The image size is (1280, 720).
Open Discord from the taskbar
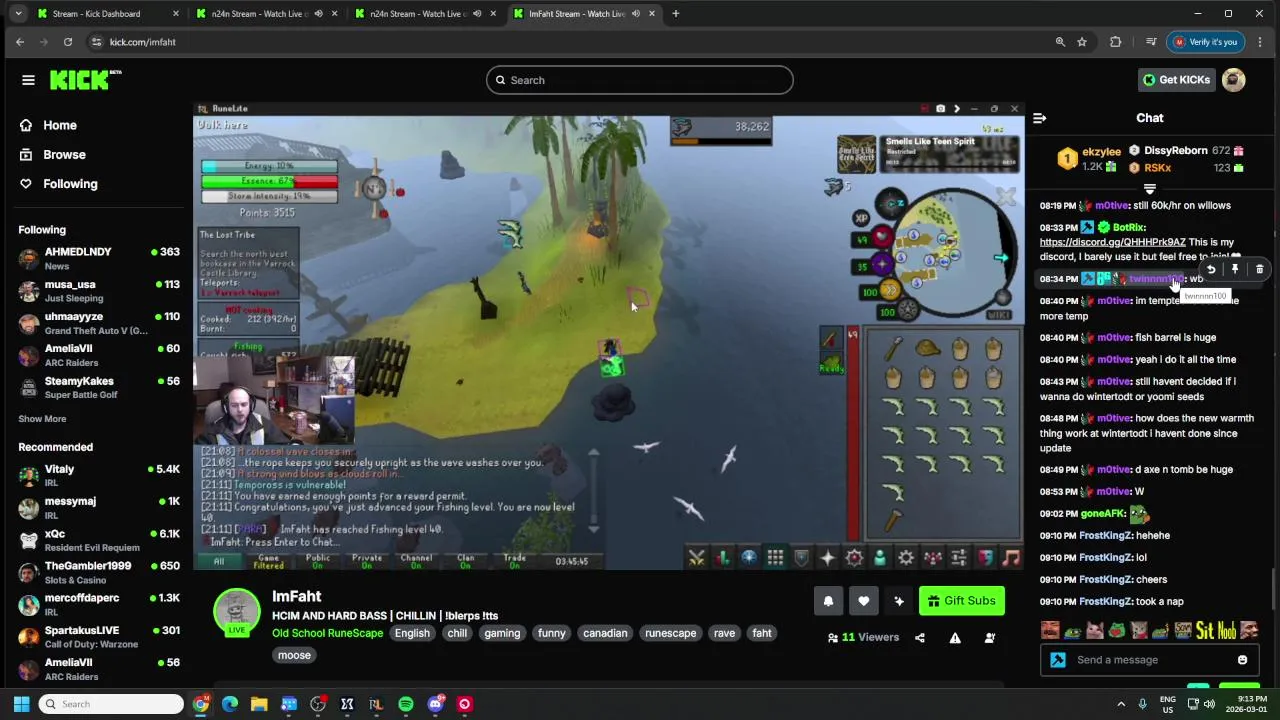435,704
